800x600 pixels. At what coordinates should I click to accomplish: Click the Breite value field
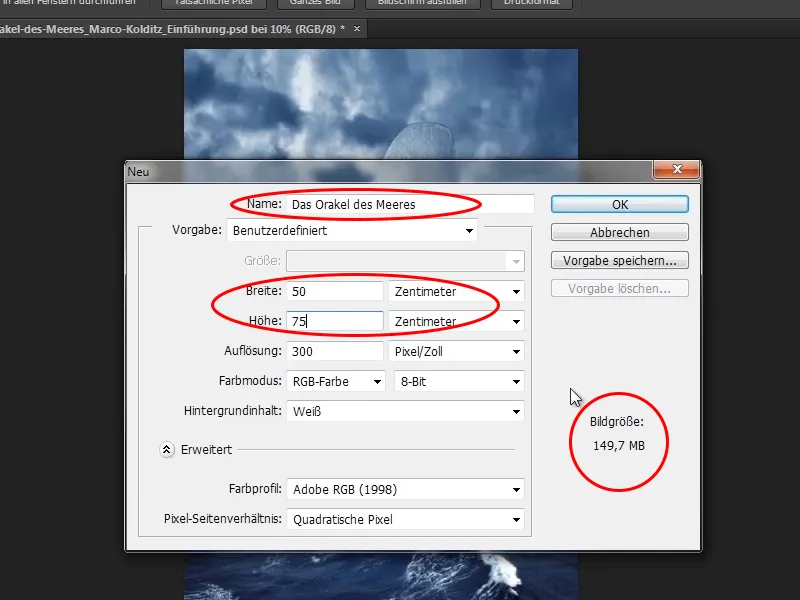click(x=335, y=291)
